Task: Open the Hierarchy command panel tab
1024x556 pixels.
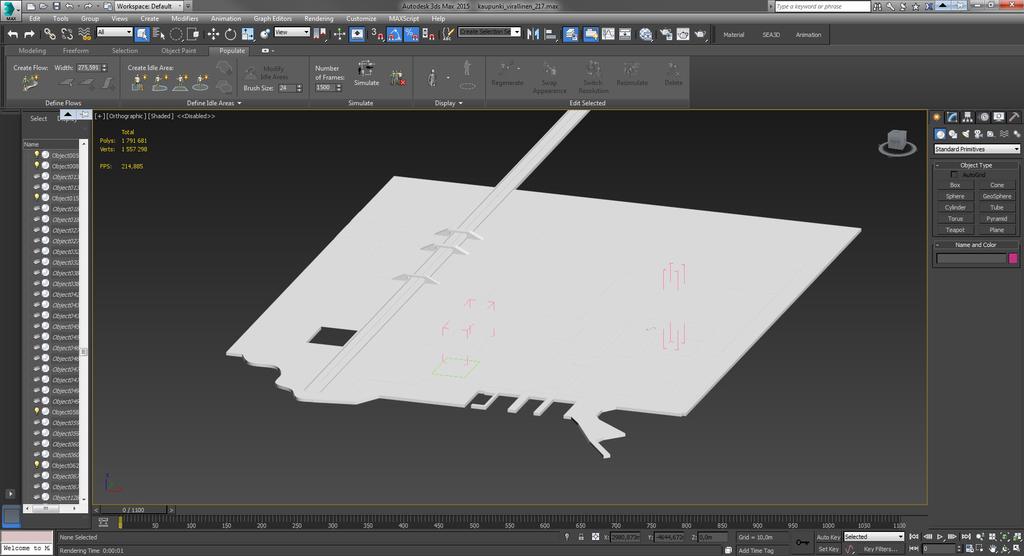Action: click(968, 117)
